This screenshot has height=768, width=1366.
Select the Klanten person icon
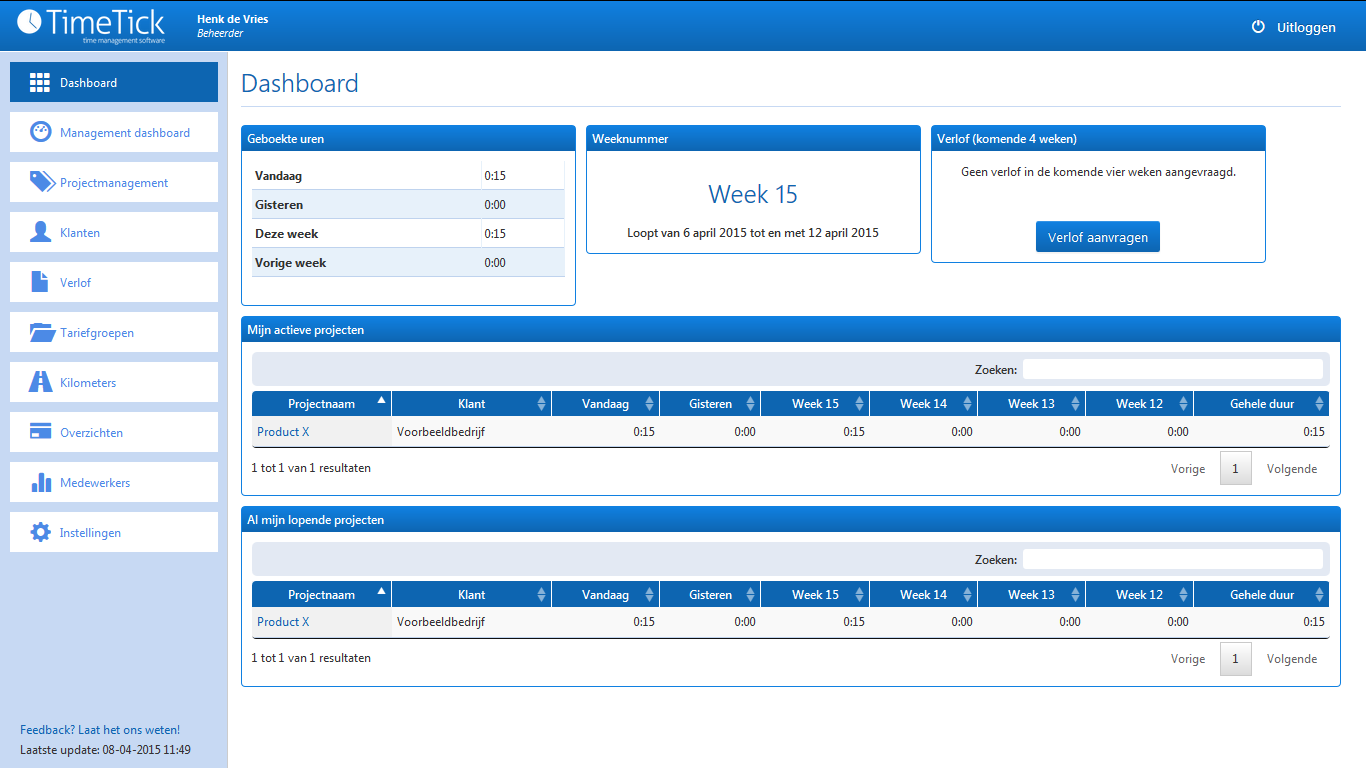point(40,233)
